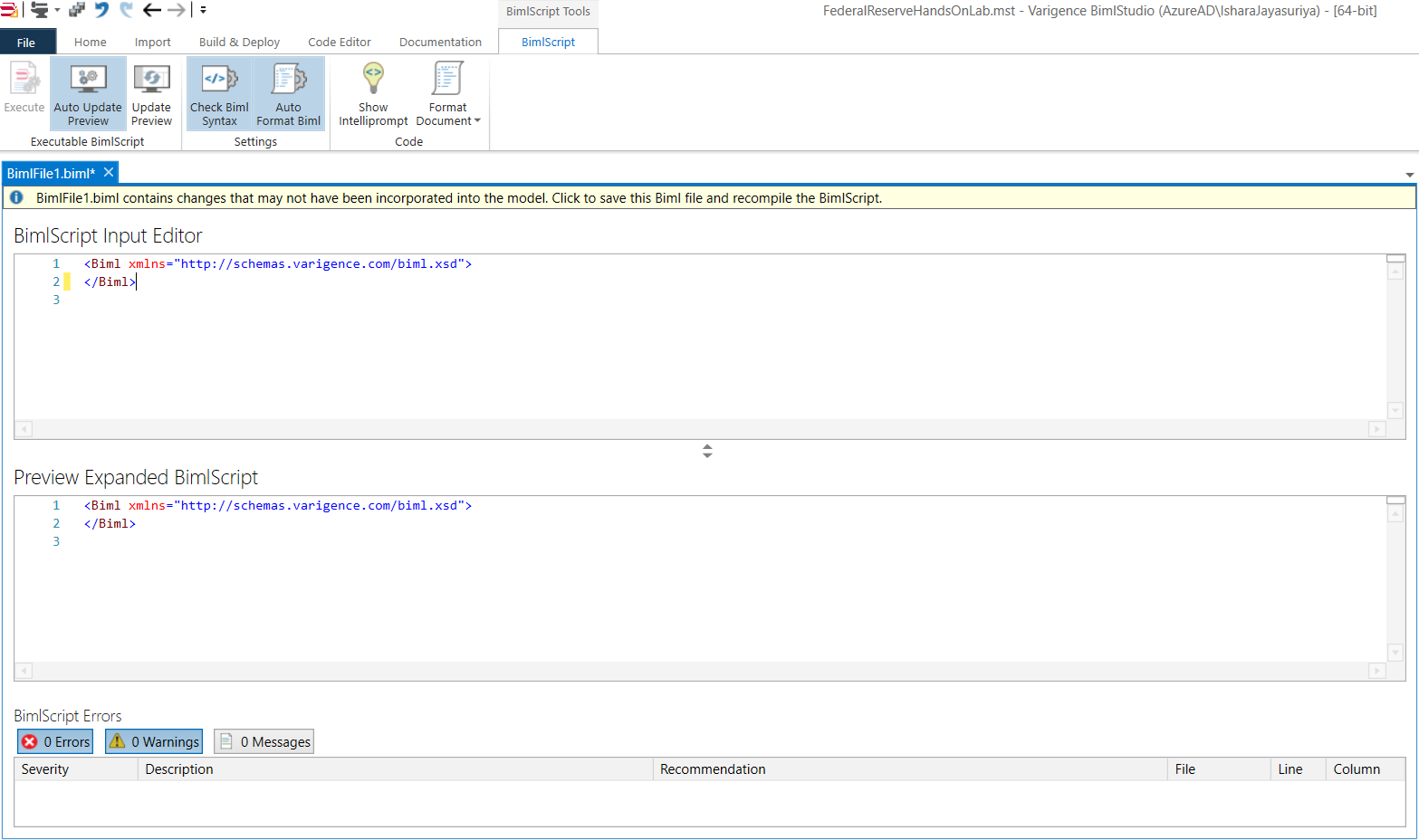The image size is (1419, 840).
Task: Click the Save All icon in quick access toolbar
Action: [x=77, y=10]
